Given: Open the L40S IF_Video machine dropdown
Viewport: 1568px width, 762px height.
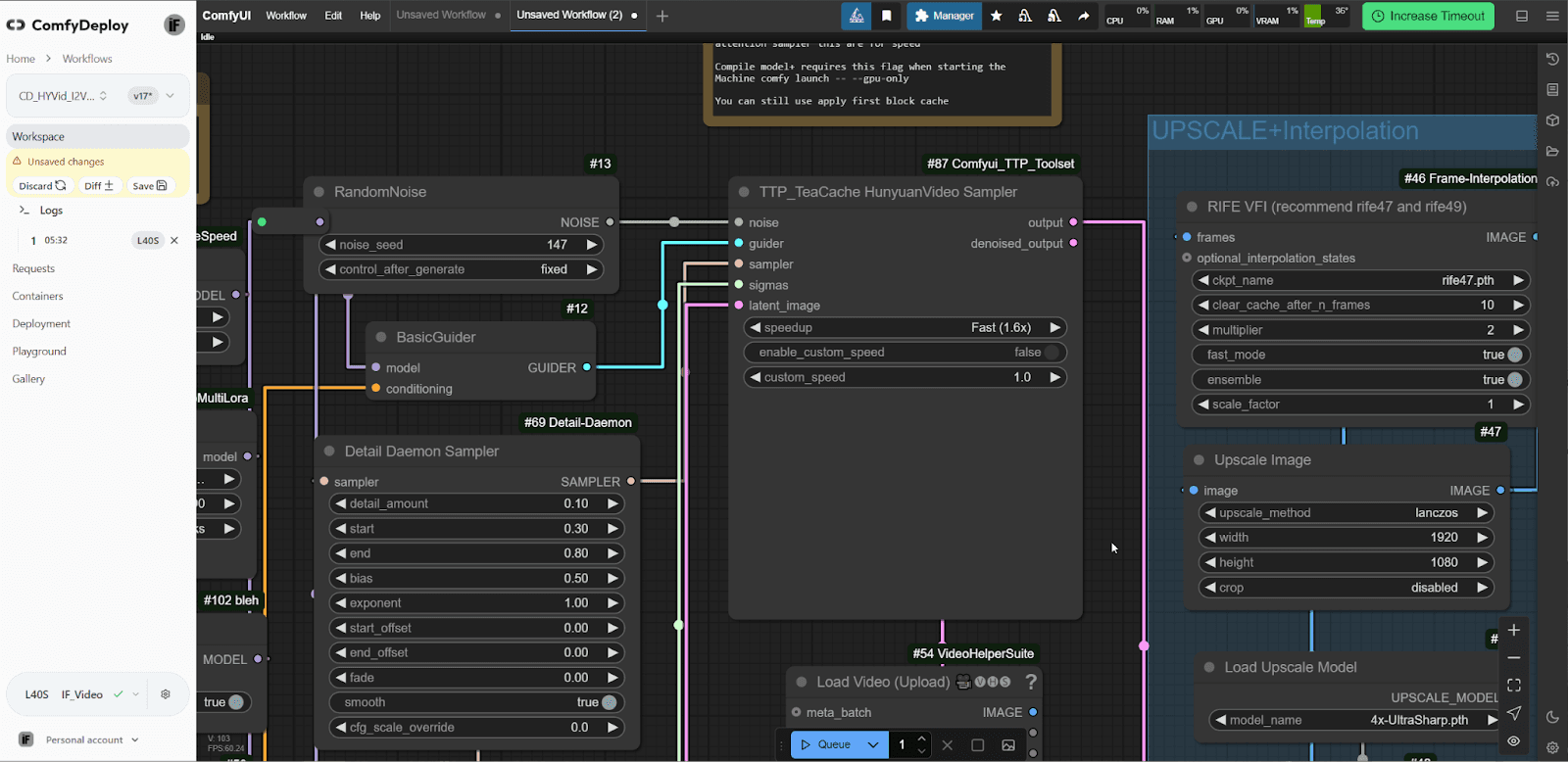Looking at the screenshot, I should (x=135, y=694).
